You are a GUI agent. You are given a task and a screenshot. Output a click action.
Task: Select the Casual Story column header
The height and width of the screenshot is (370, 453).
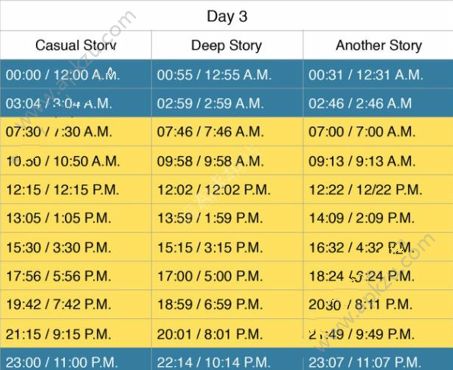76,45
